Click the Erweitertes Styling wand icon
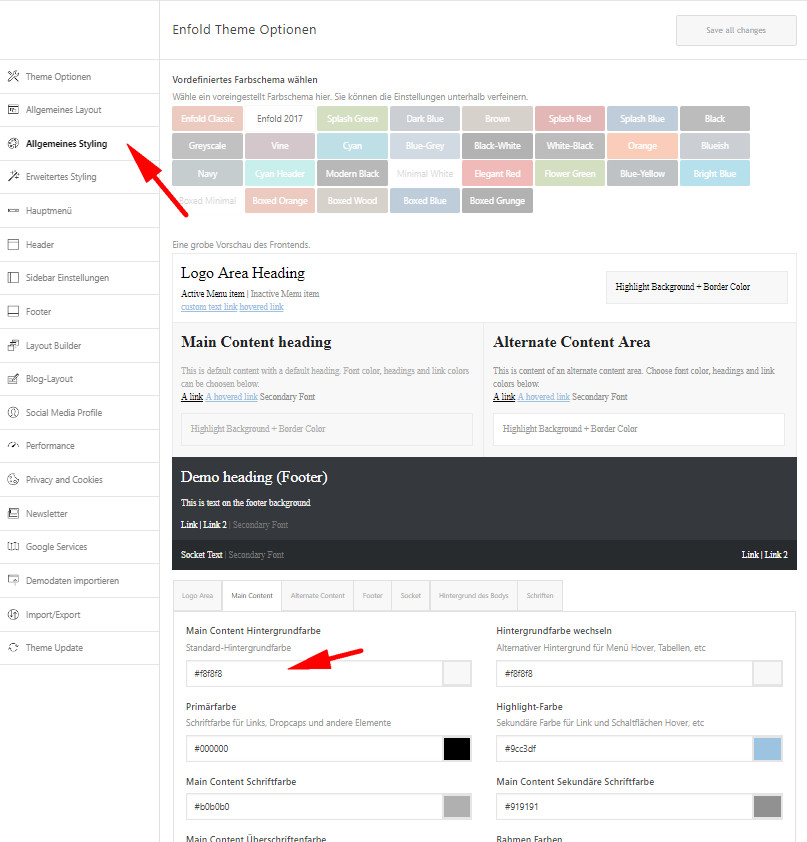Viewport: 807px width, 842px height. coord(13,176)
